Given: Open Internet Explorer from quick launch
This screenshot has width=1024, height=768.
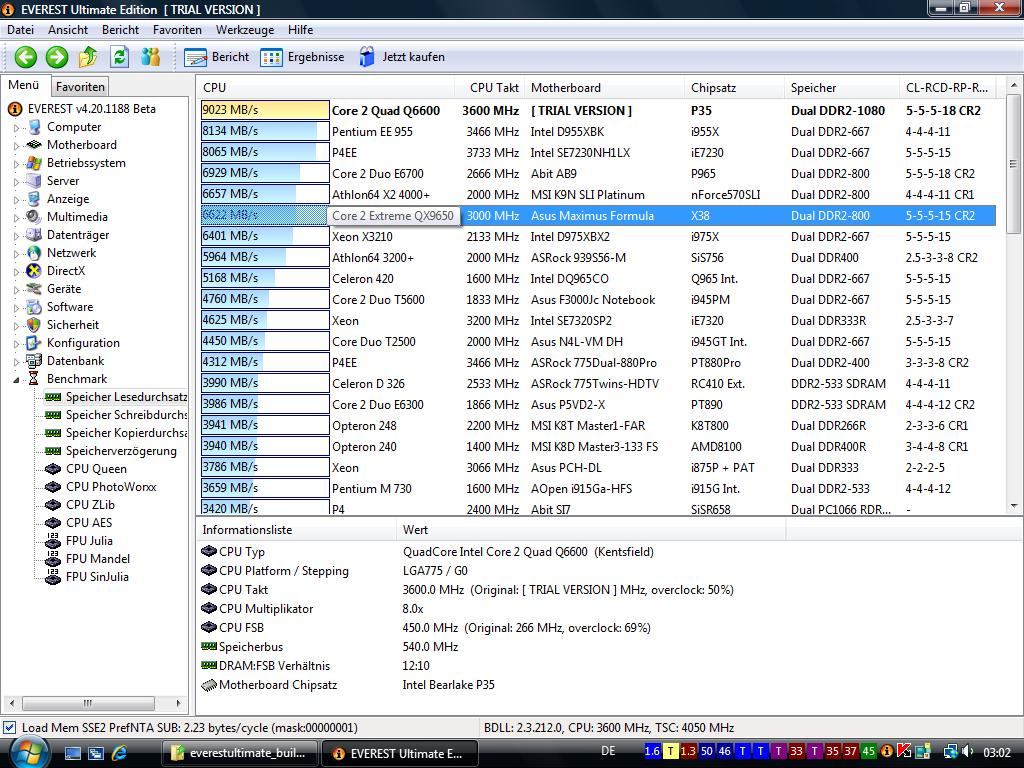Looking at the screenshot, I should click(119, 753).
